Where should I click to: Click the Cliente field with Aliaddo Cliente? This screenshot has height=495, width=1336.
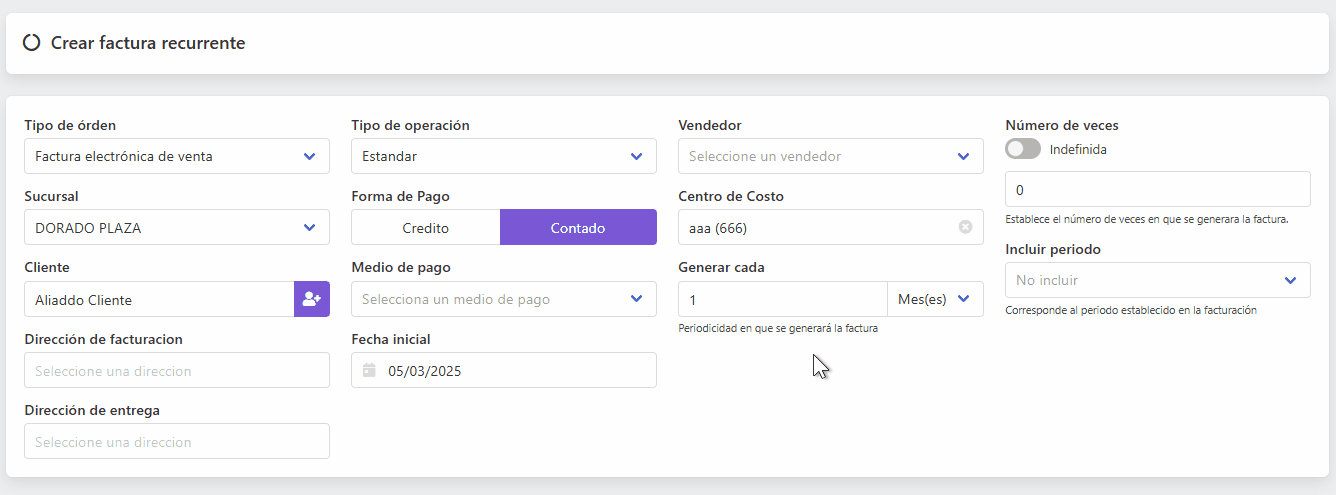pyautogui.click(x=159, y=299)
